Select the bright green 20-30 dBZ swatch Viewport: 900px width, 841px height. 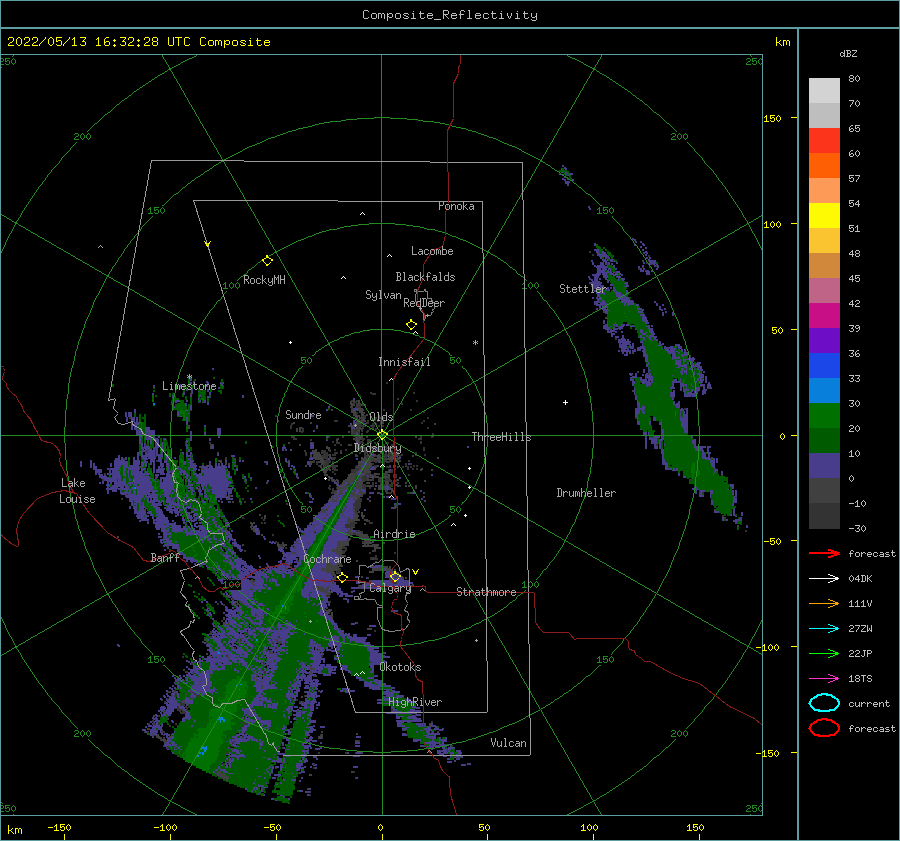click(824, 415)
